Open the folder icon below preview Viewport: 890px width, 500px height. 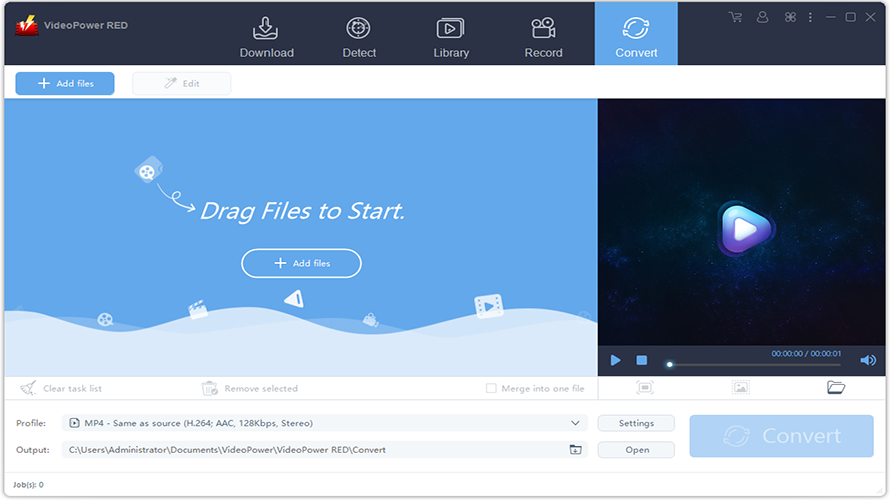836,388
